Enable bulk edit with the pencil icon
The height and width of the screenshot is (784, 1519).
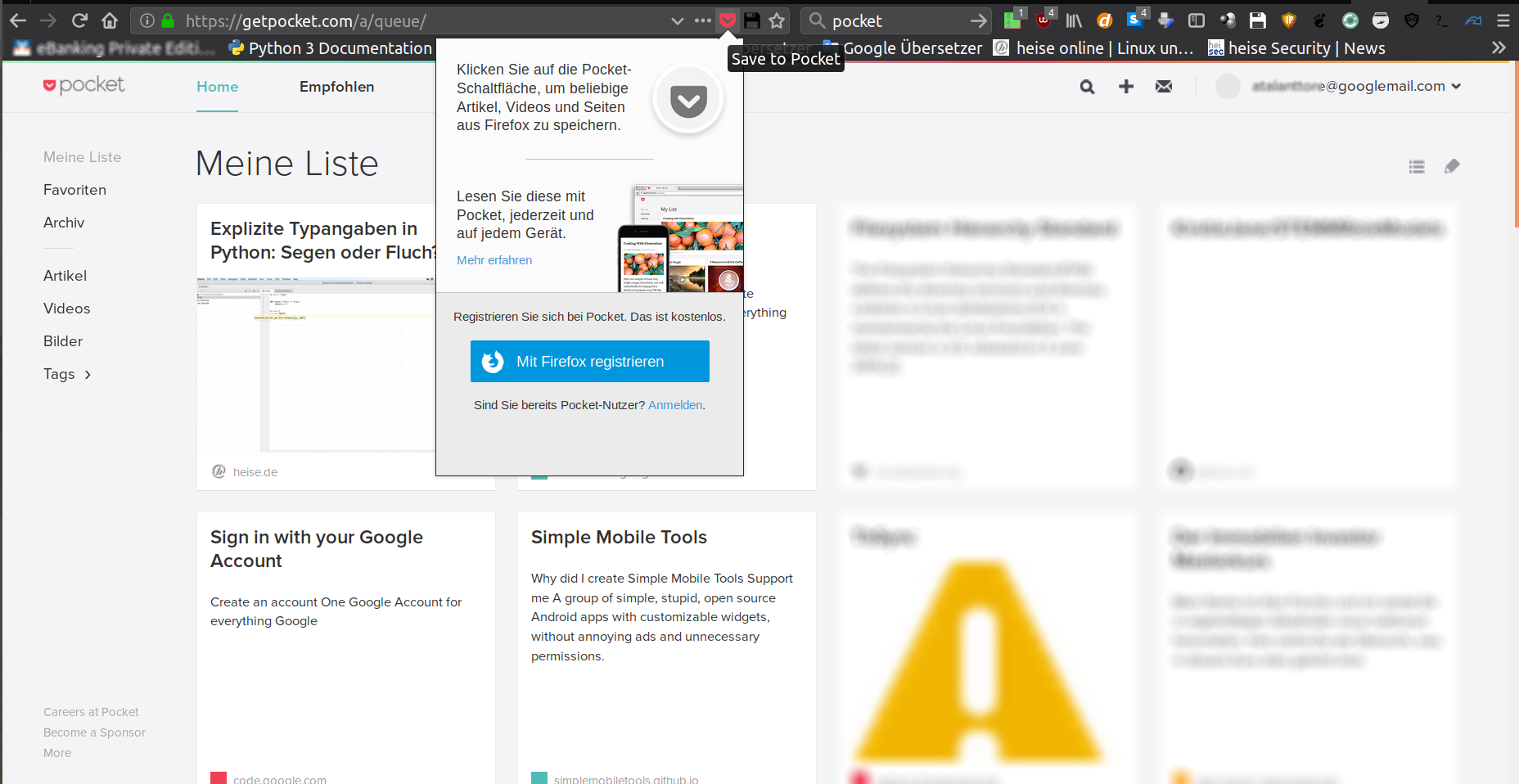coord(1452,166)
